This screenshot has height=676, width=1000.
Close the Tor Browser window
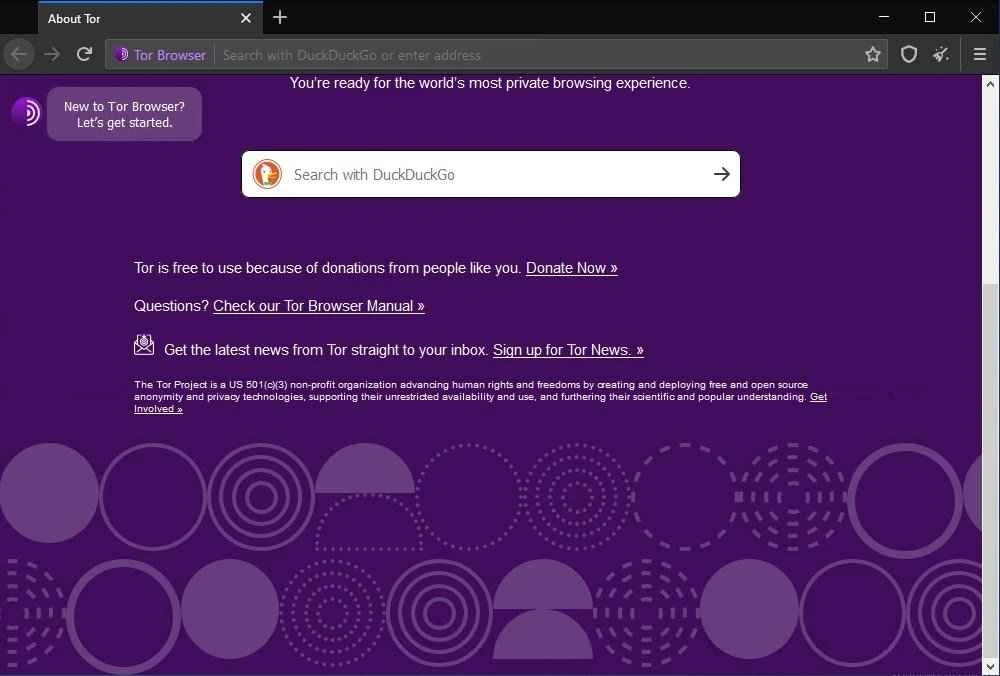(x=976, y=17)
